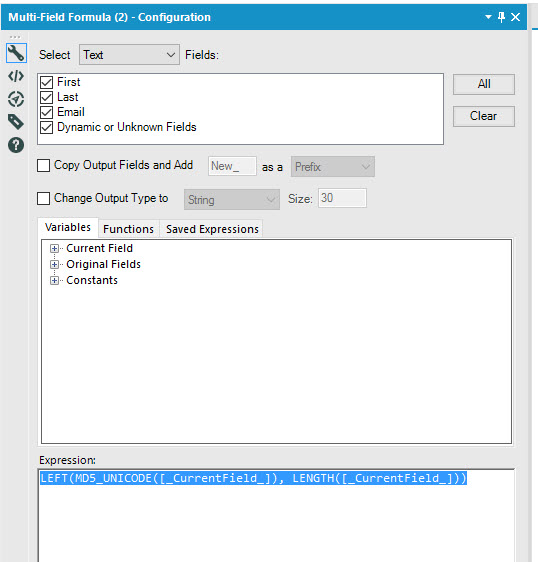The image size is (538, 562).
Task: Click the Clear button
Action: (484, 116)
